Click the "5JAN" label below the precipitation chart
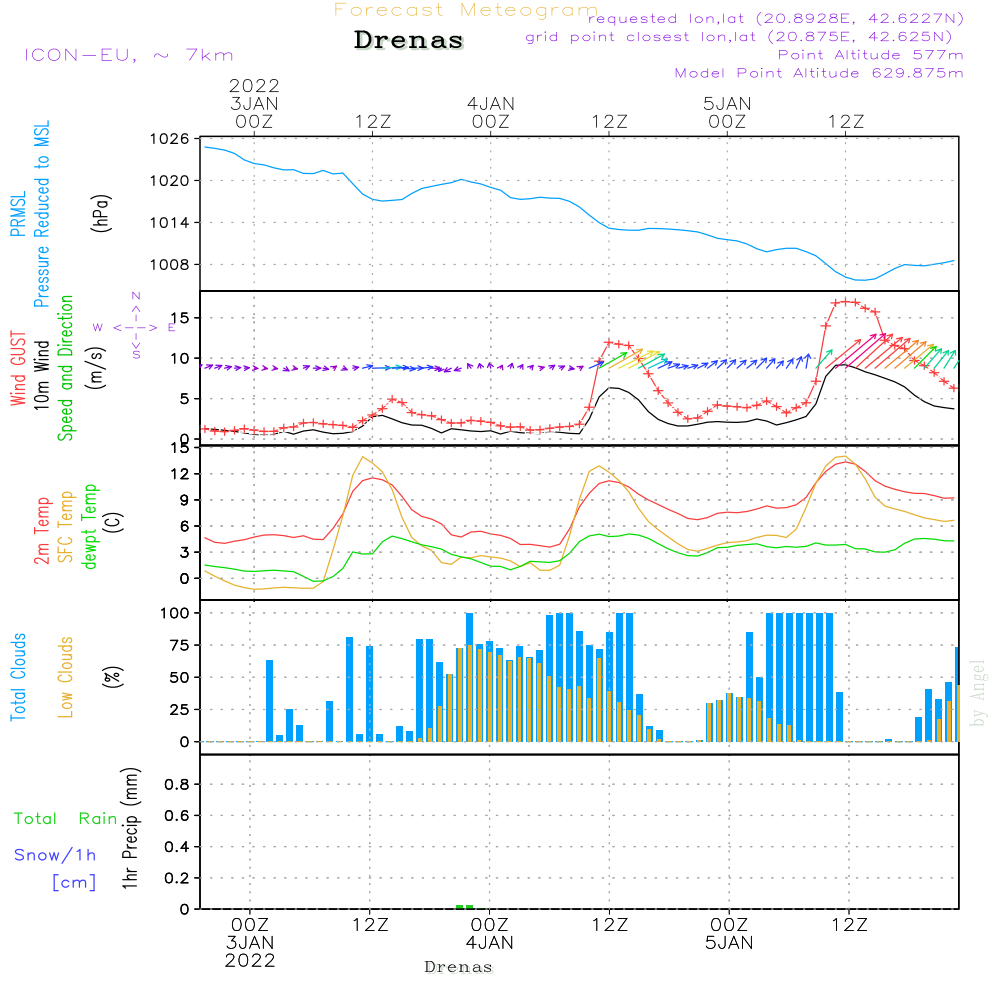 click(x=729, y=943)
